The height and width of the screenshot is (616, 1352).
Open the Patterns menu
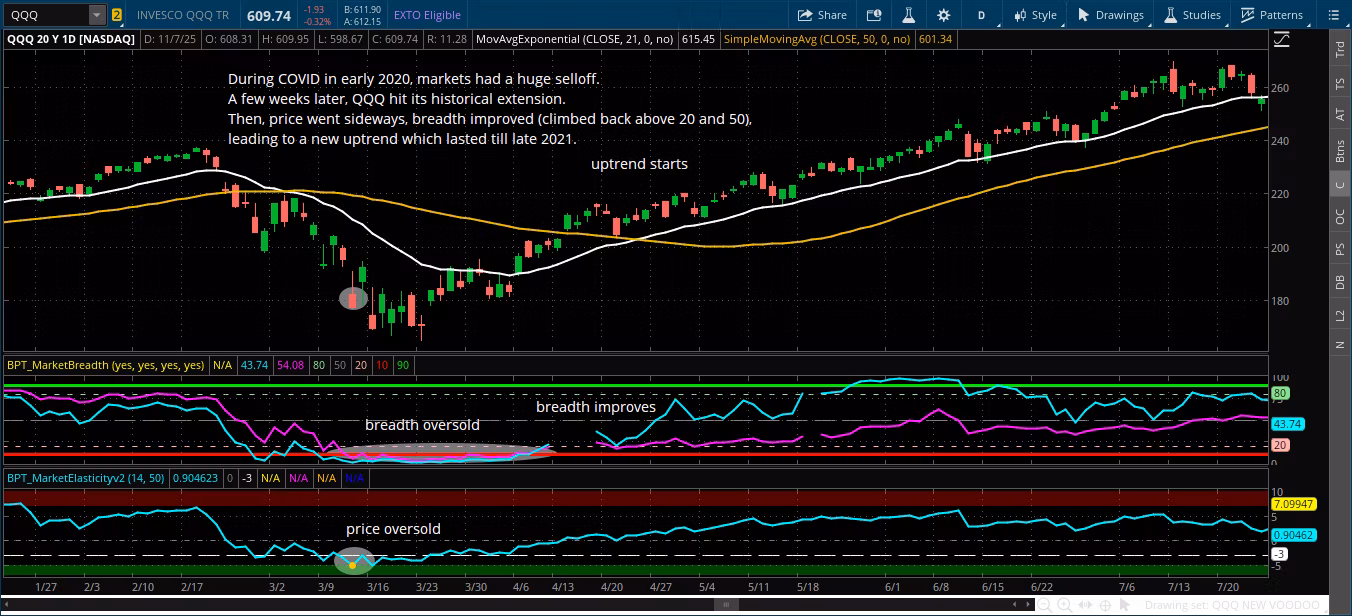coord(1271,15)
